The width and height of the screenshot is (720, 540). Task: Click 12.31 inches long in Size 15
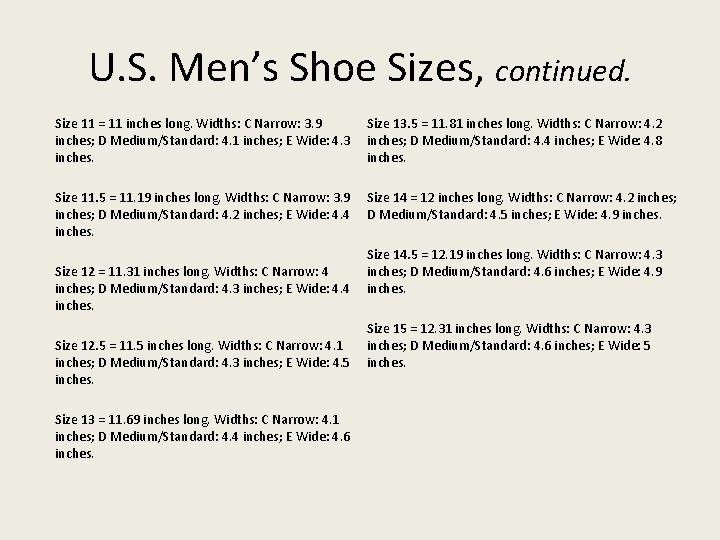471,329
